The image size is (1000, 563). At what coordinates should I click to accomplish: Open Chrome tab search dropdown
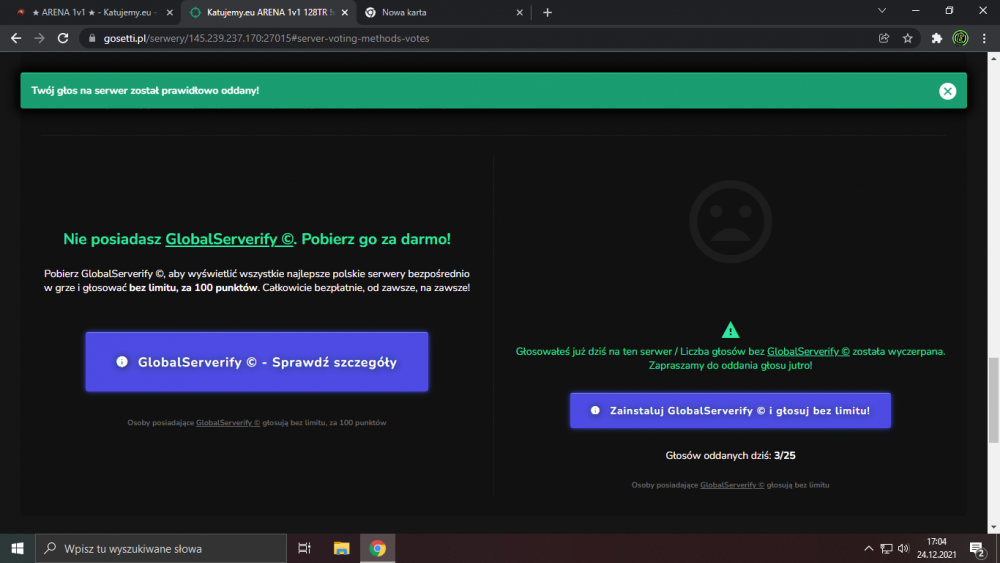point(882,11)
